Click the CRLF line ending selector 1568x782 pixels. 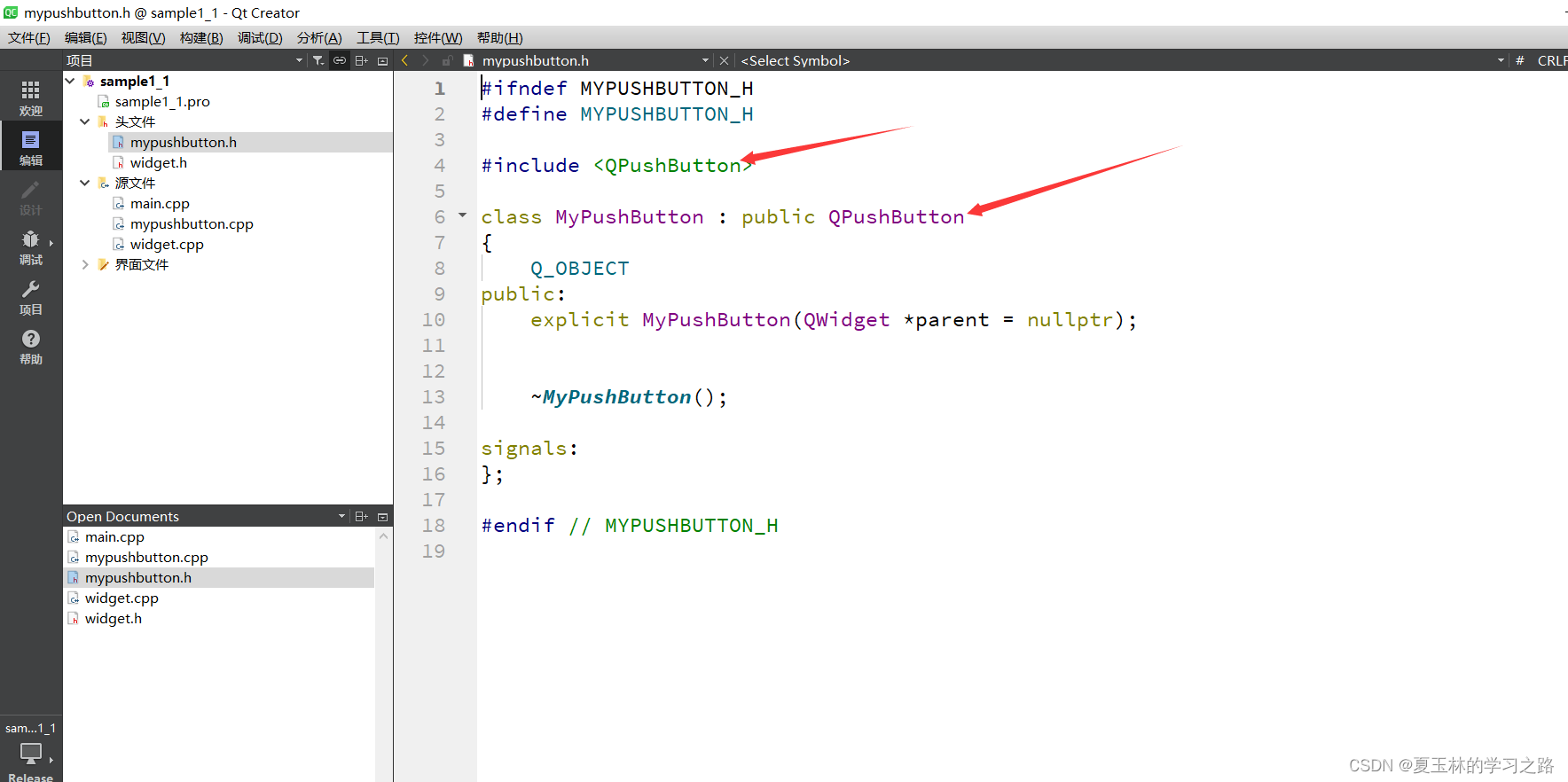(x=1552, y=60)
